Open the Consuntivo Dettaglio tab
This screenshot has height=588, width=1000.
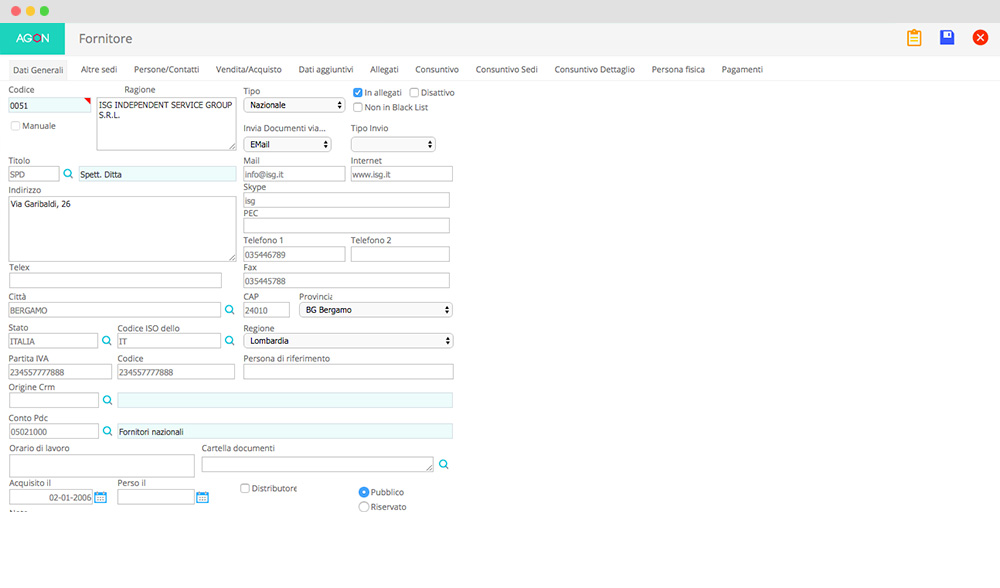point(594,69)
